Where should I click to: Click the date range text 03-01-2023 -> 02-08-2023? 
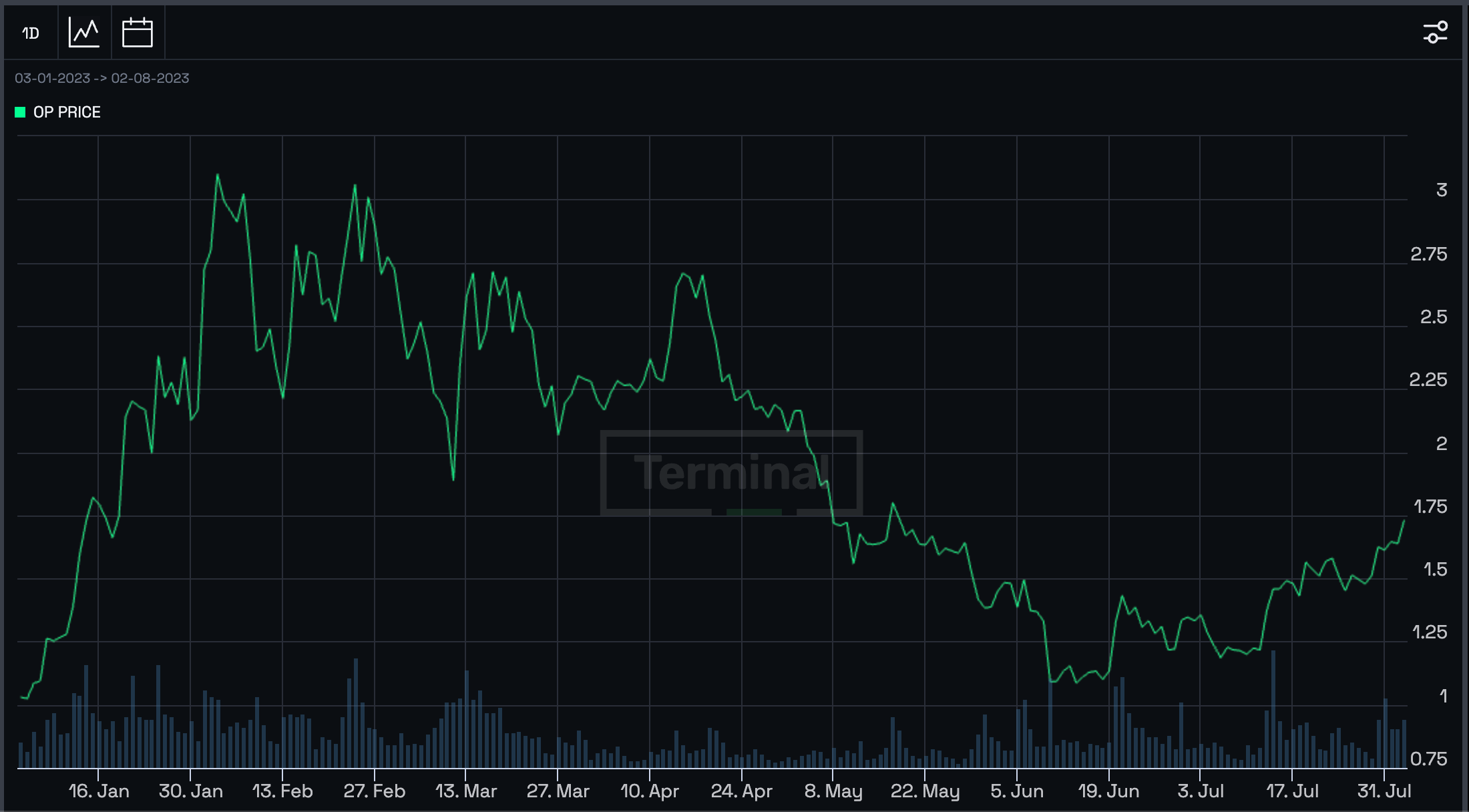click(x=102, y=78)
